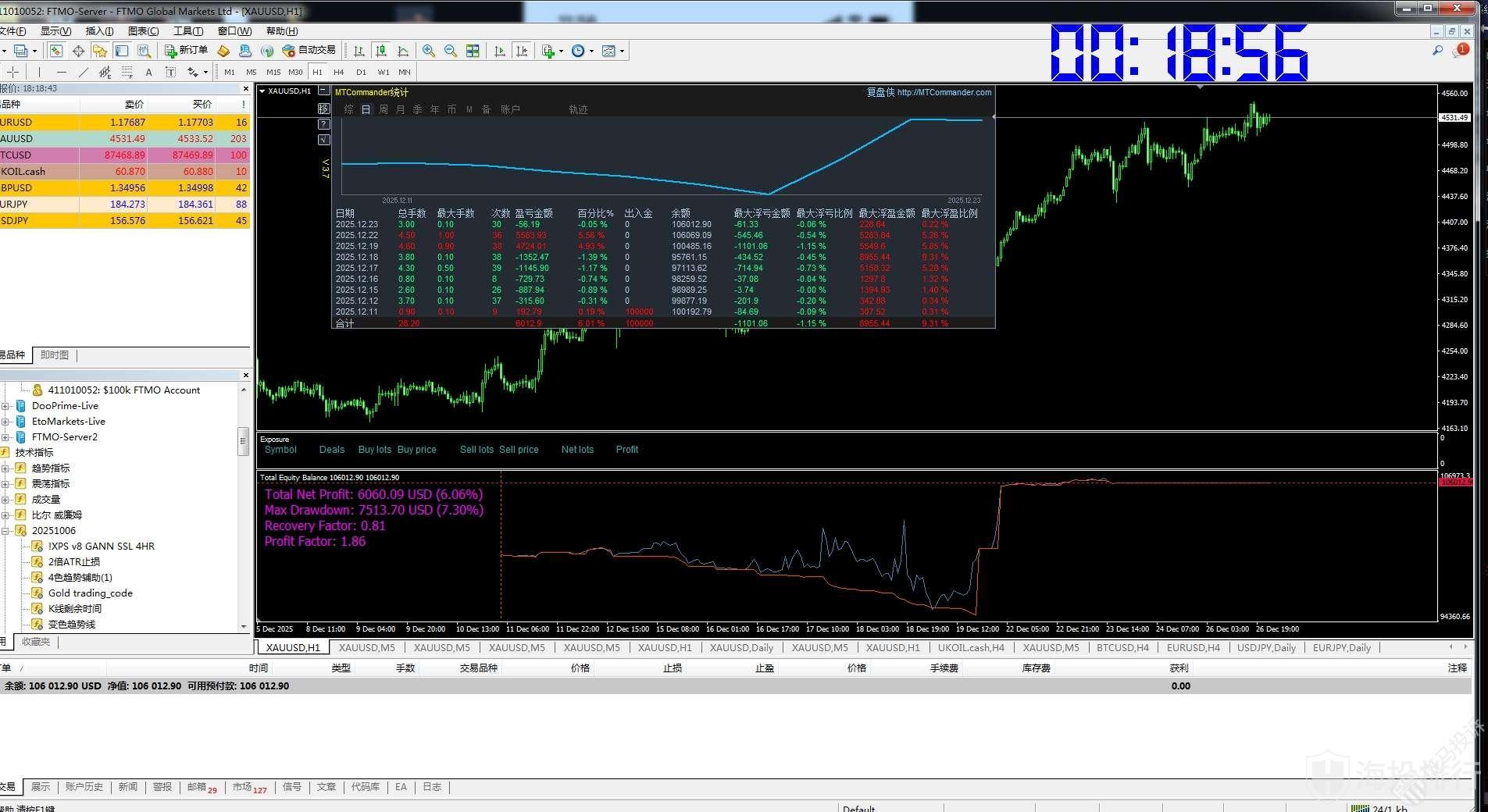This screenshot has height=812, width=1488.
Task: Switch chart to candlestick display
Action: tap(381, 51)
